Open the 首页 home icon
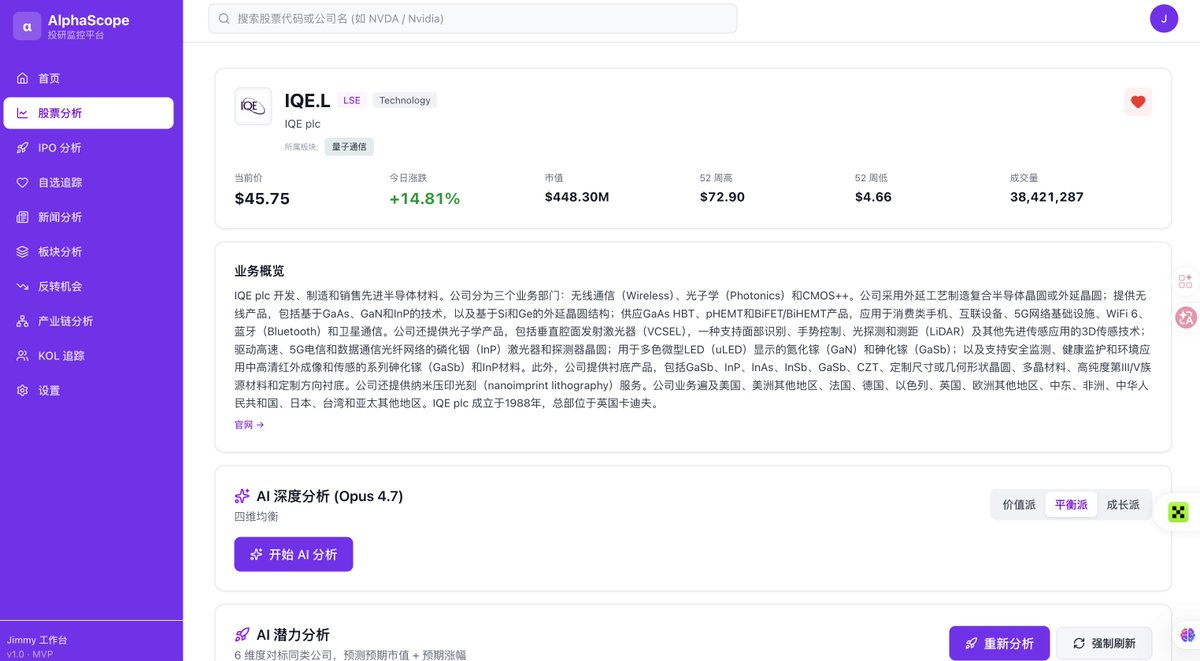 [23, 79]
